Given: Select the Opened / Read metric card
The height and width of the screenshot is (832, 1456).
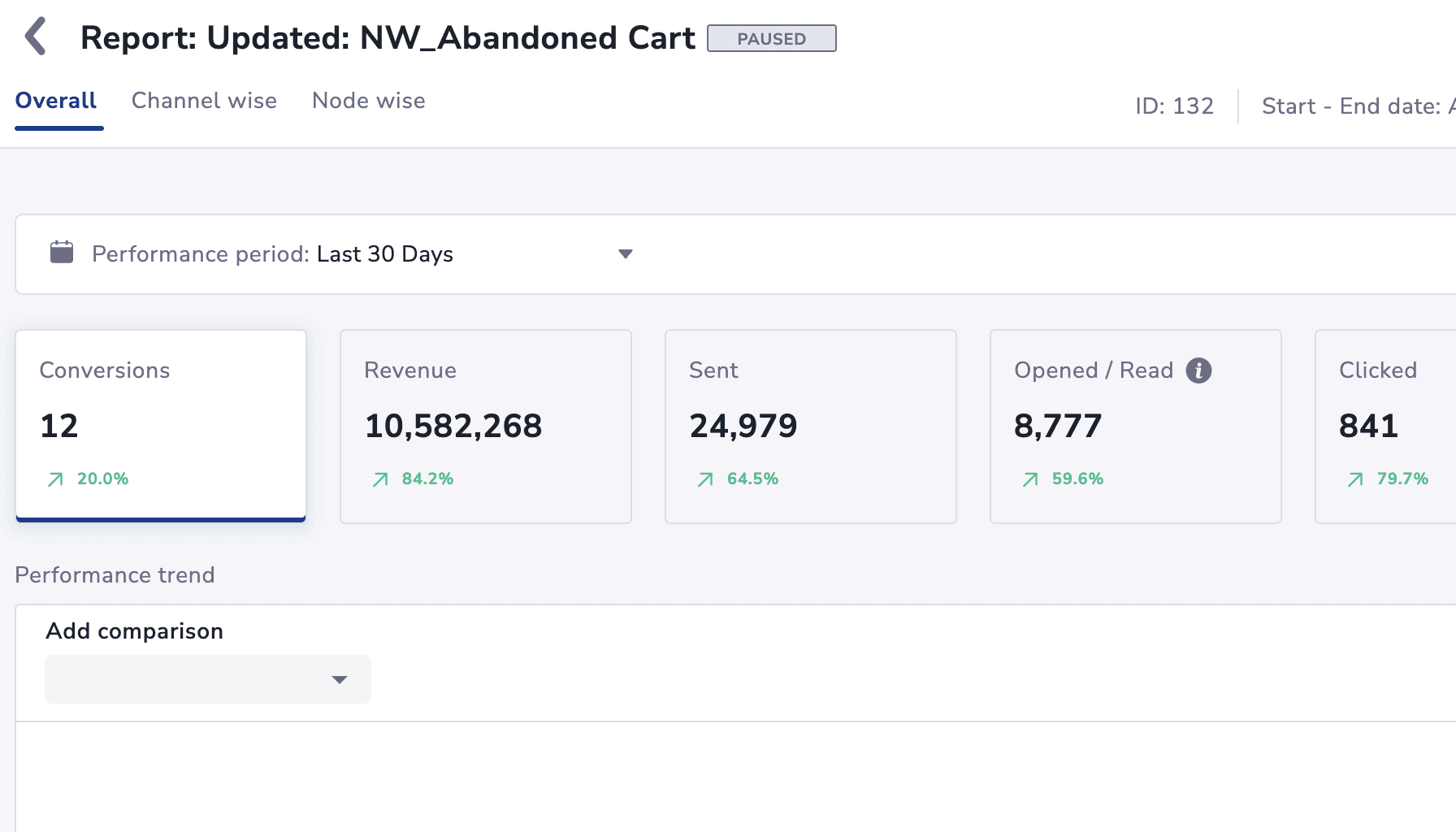Looking at the screenshot, I should click(x=1136, y=426).
